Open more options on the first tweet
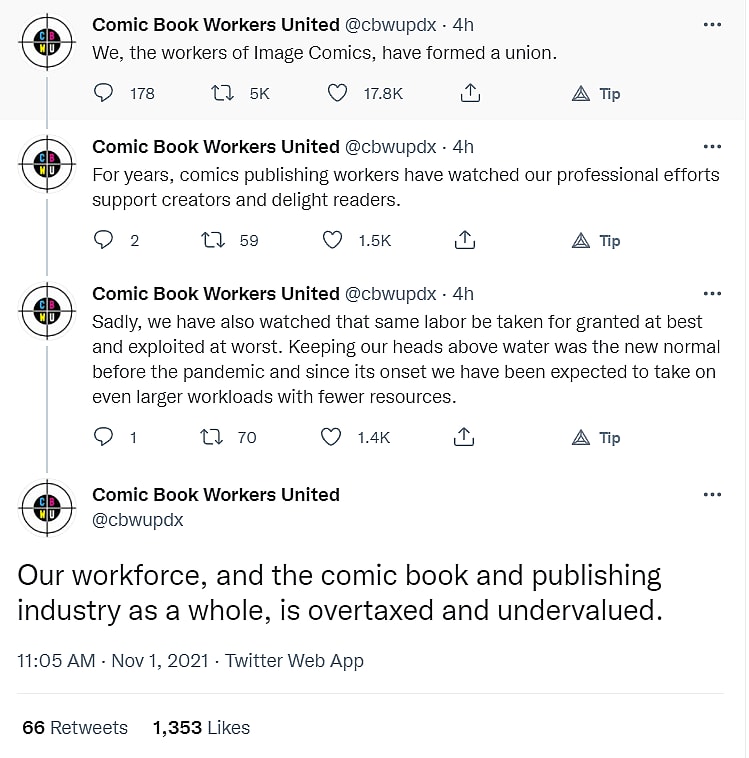This screenshot has width=749, height=758. pos(712,25)
